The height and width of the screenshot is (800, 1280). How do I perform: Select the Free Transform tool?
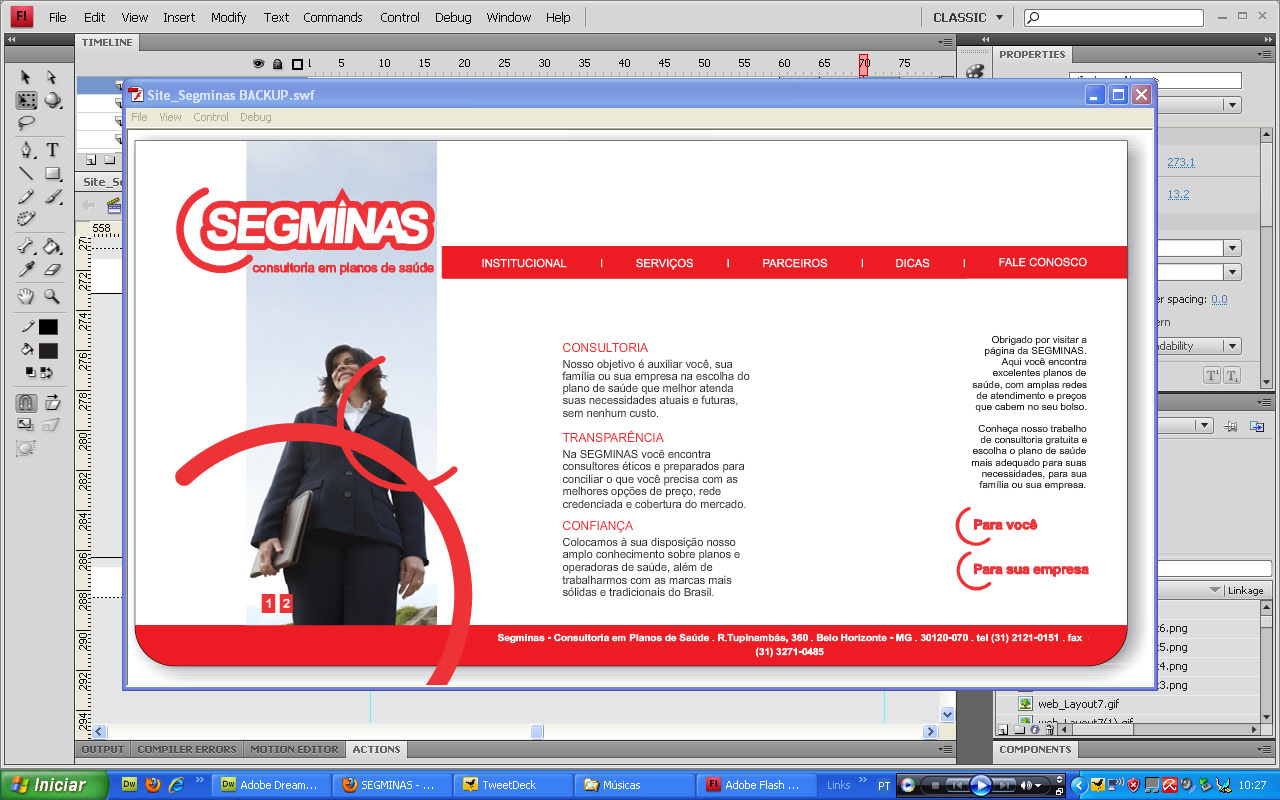point(26,100)
